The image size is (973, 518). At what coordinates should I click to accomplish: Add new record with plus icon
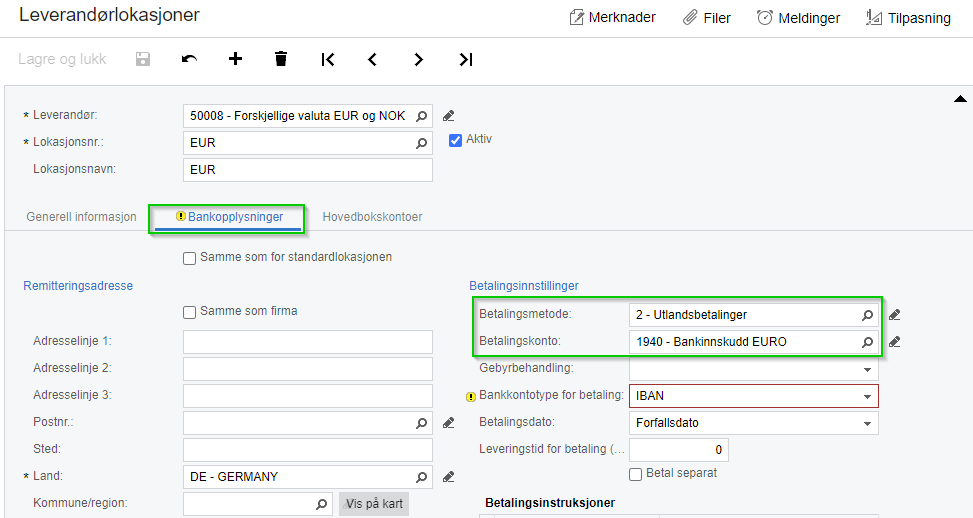tap(235, 59)
